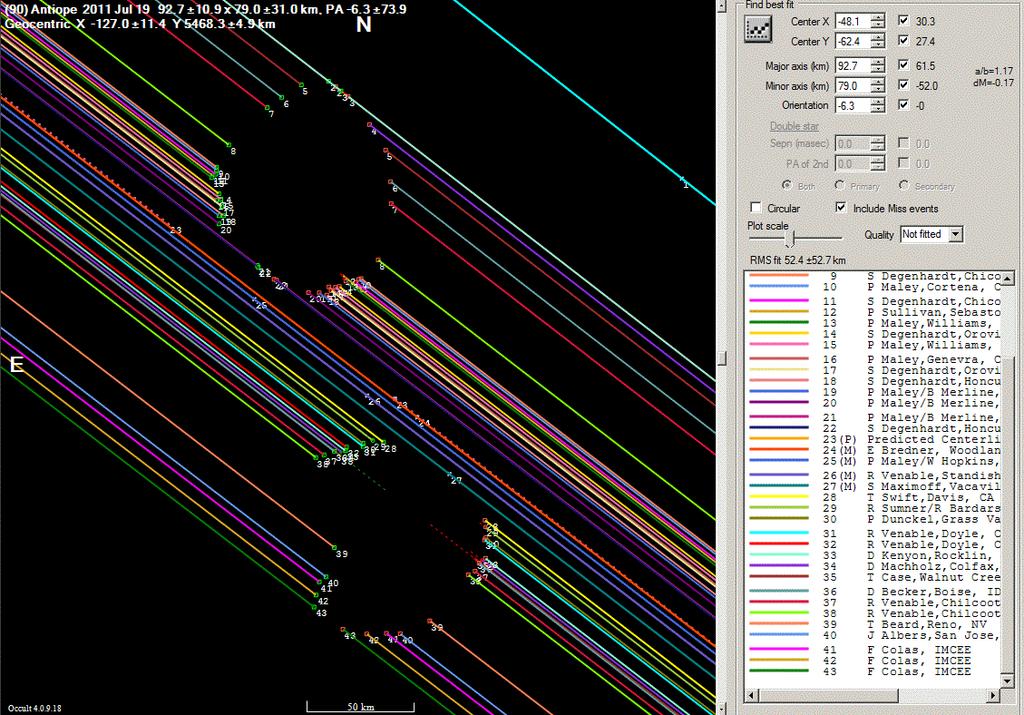Decrease Minor axis with its down arrow
Image resolution: width=1024 pixels, height=715 pixels.
point(878,89)
